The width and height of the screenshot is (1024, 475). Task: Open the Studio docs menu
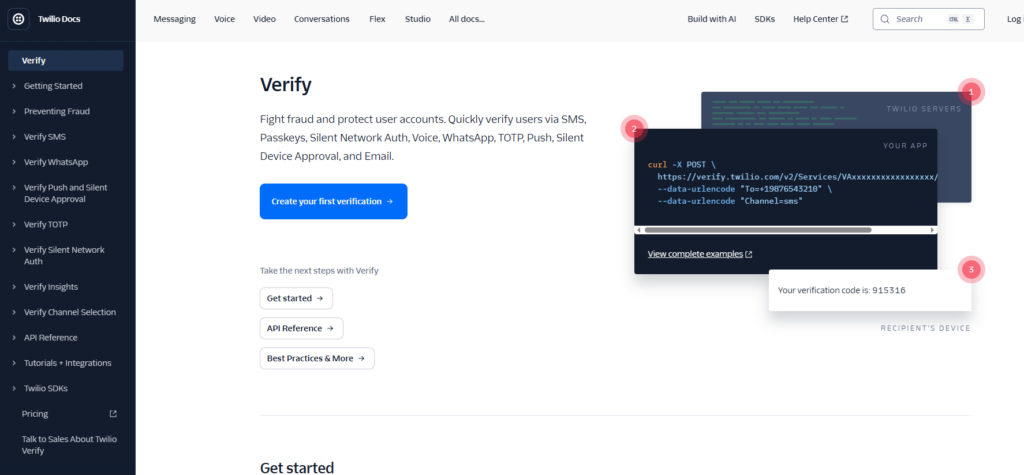[x=417, y=20]
